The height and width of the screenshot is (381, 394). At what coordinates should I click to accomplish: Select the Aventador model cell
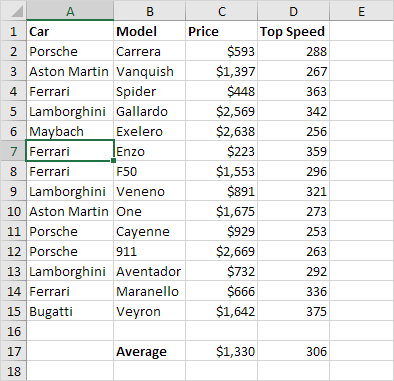pos(149,271)
